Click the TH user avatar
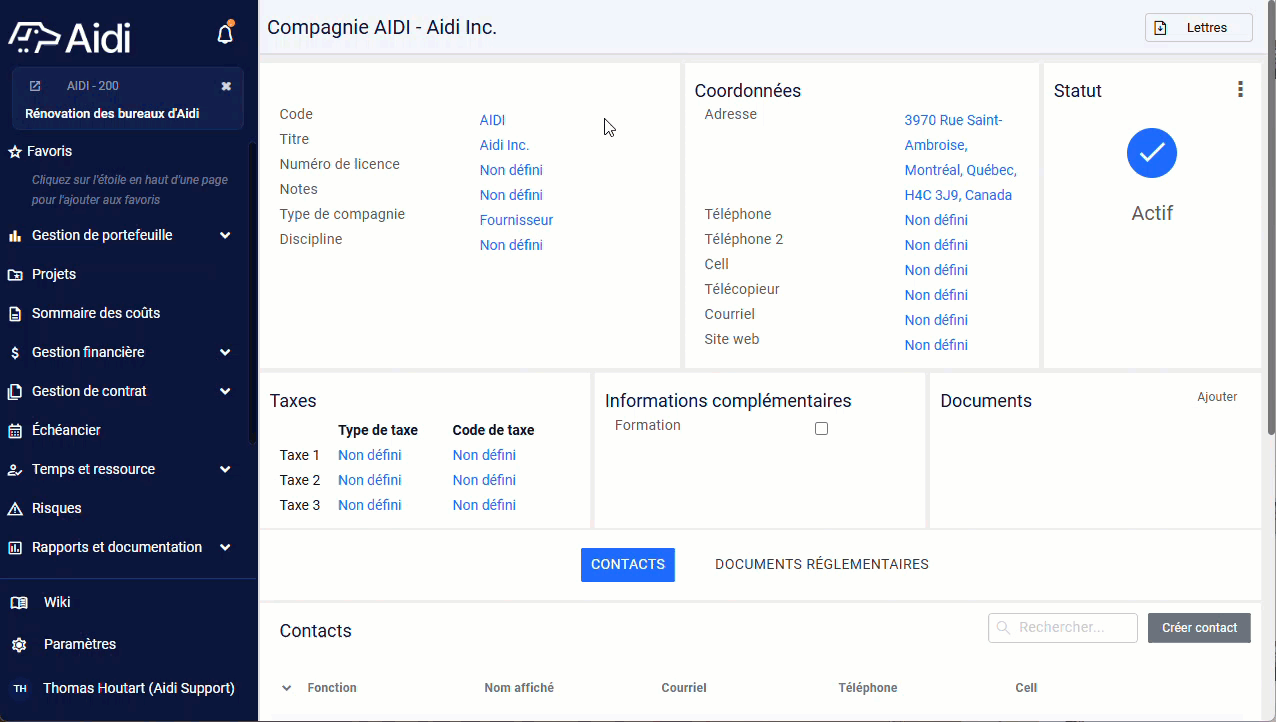 tap(20, 689)
